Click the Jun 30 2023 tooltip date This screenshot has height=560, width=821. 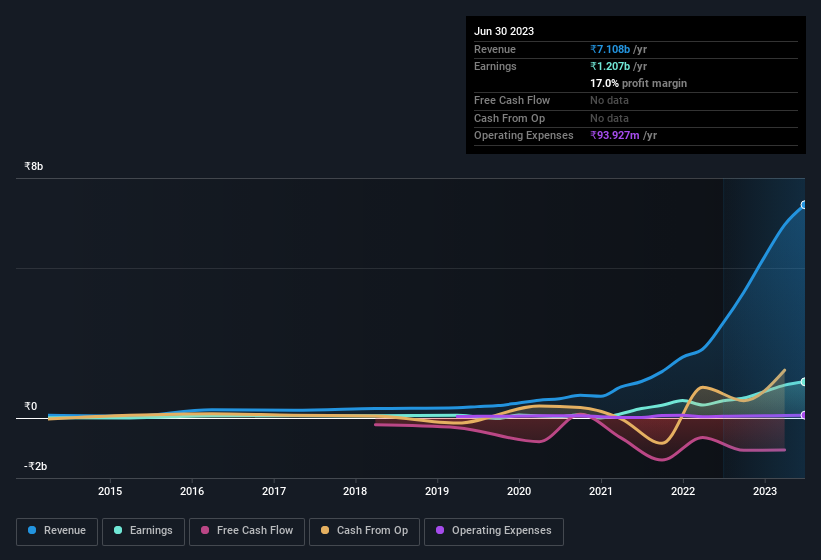click(504, 31)
